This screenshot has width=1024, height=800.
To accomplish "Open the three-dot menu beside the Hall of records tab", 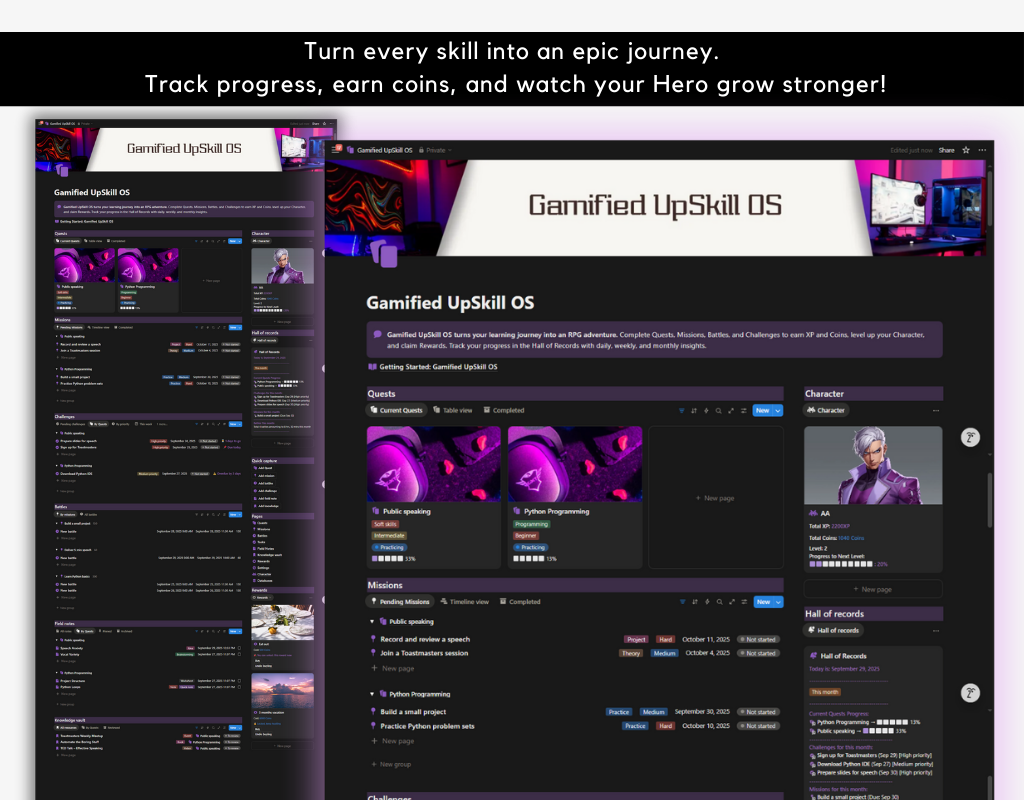I will (936, 631).
